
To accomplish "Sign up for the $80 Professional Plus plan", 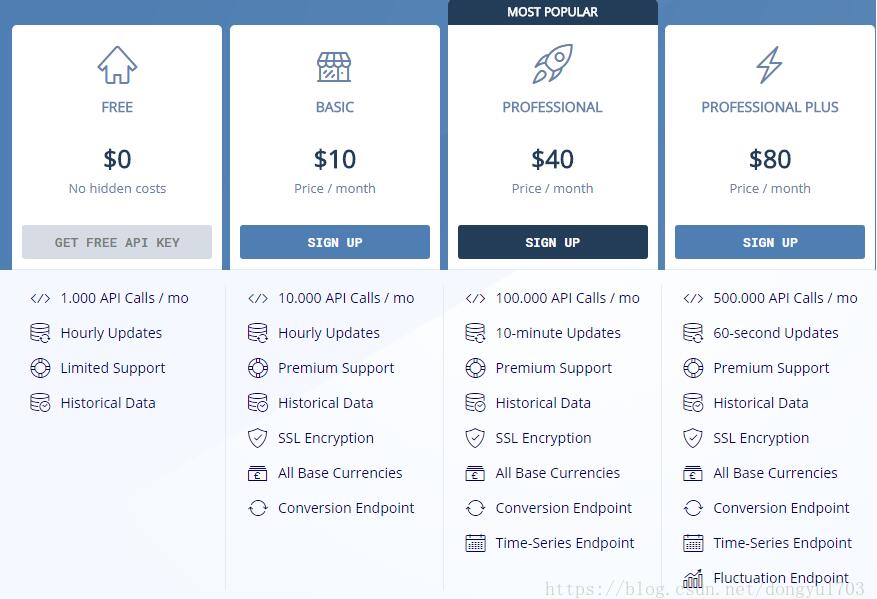I will coord(770,242).
